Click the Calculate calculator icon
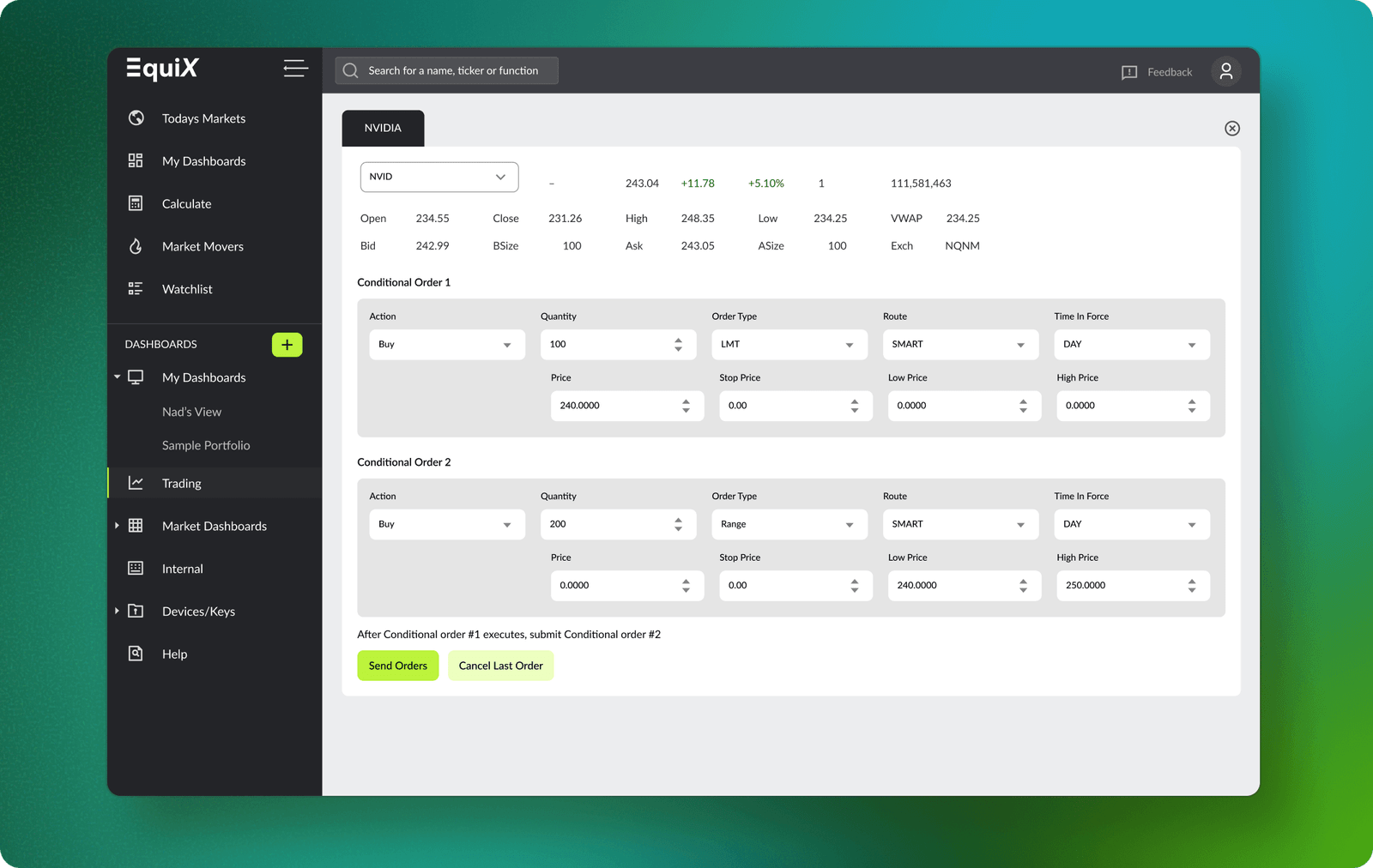 pyautogui.click(x=136, y=203)
